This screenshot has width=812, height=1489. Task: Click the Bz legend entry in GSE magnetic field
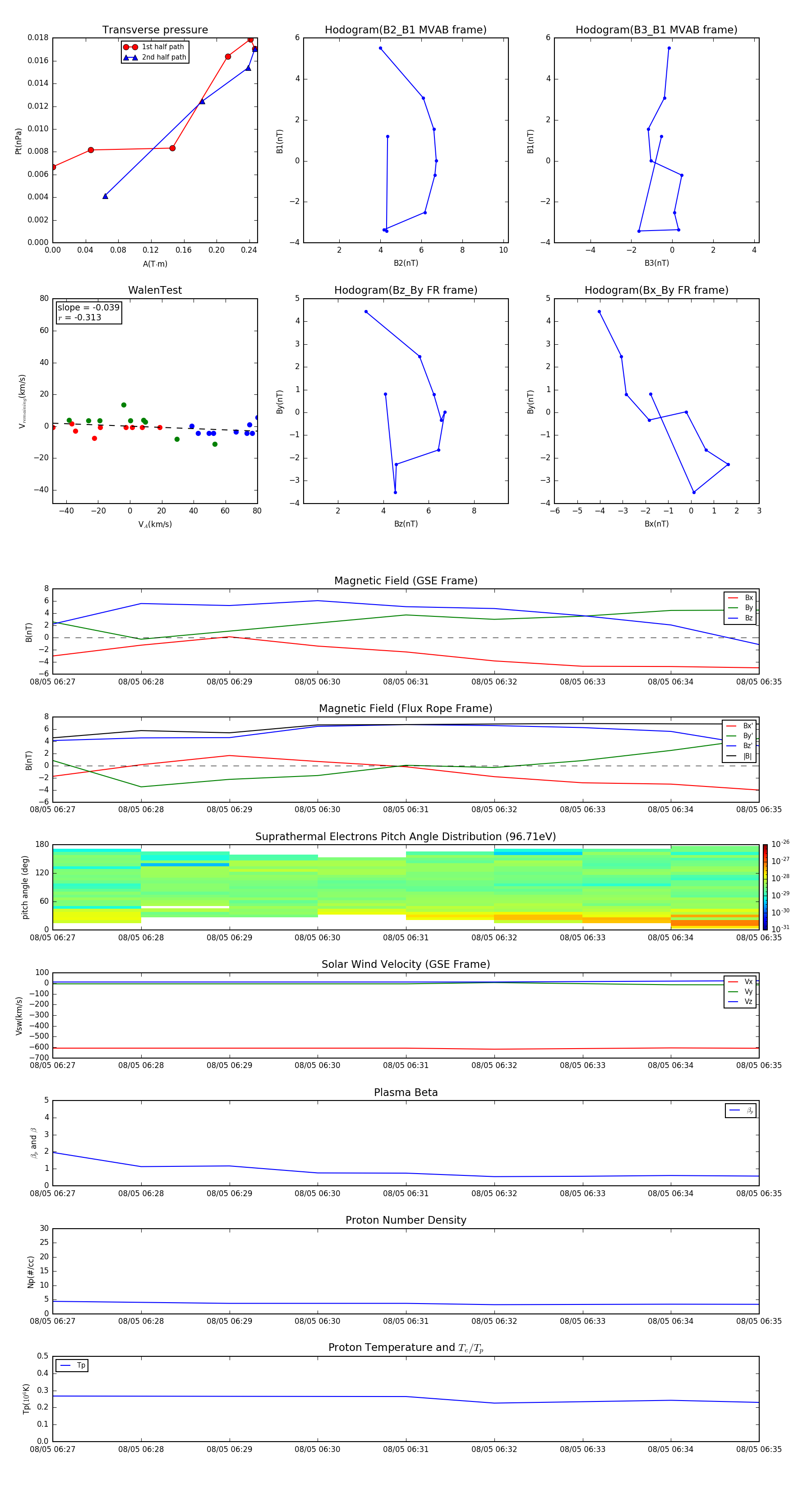740,618
